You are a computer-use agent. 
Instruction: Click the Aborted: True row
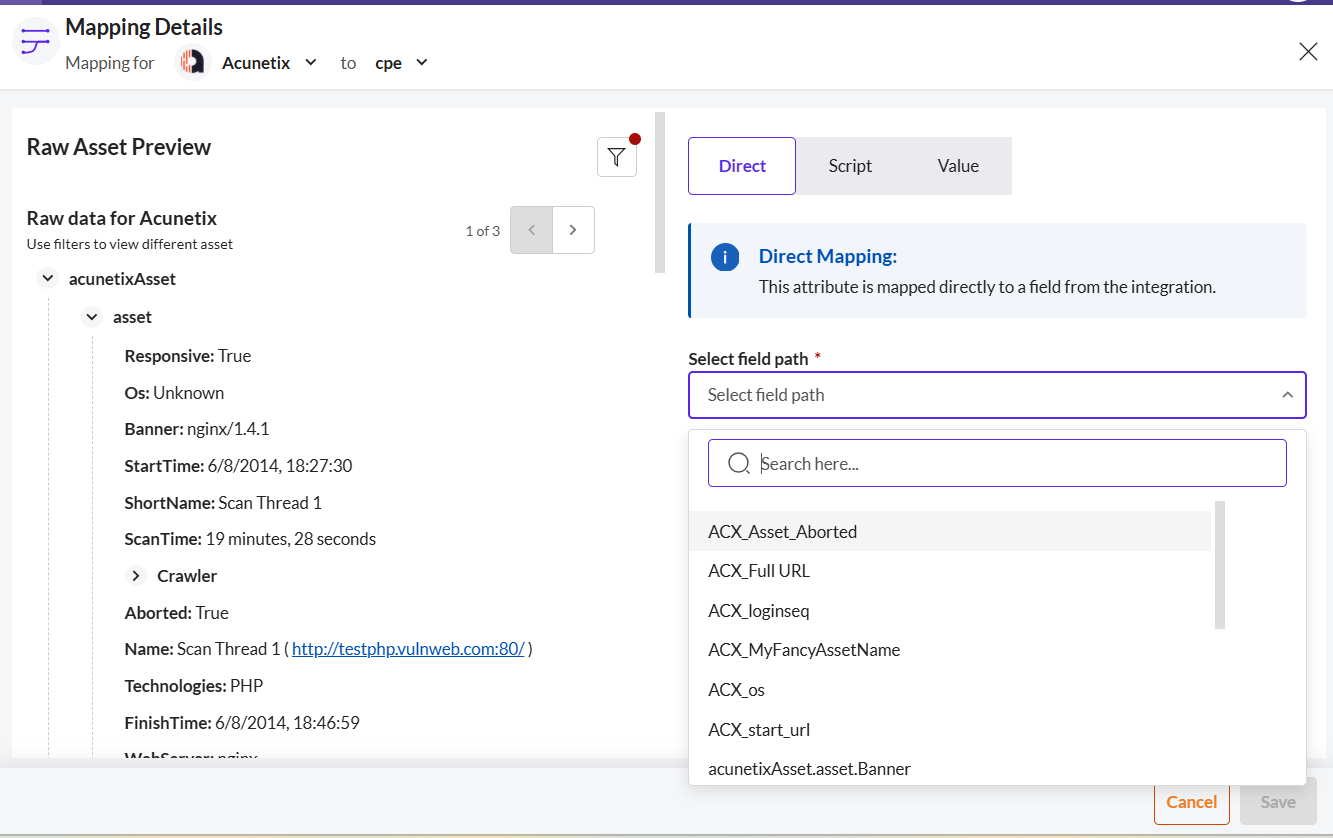tap(177, 613)
